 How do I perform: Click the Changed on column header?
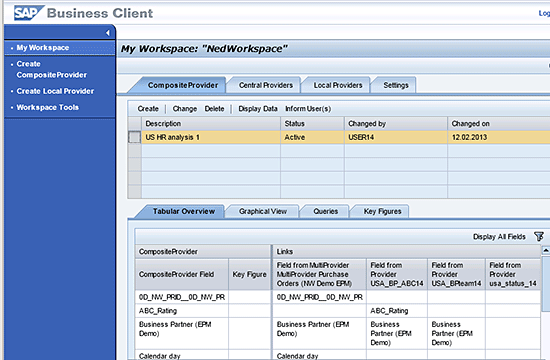[x=499, y=124]
